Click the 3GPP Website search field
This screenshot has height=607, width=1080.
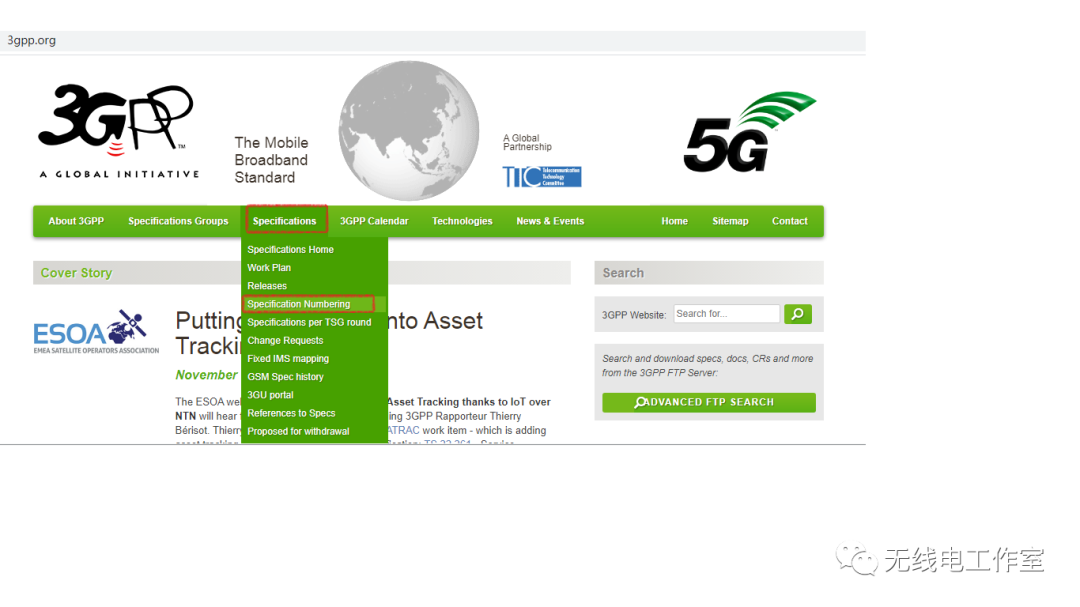(x=727, y=313)
